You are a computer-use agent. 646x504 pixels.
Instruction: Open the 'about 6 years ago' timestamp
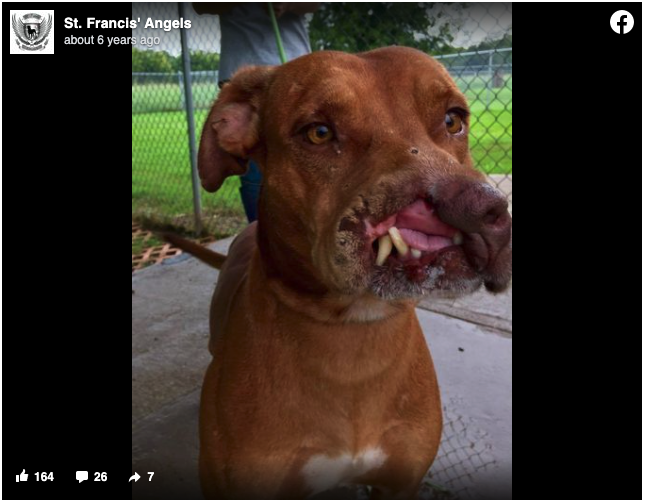click(x=112, y=40)
